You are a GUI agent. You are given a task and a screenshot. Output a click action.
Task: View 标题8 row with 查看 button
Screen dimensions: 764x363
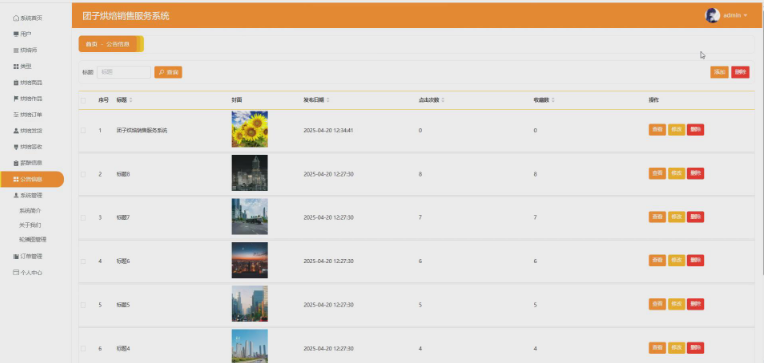657,173
